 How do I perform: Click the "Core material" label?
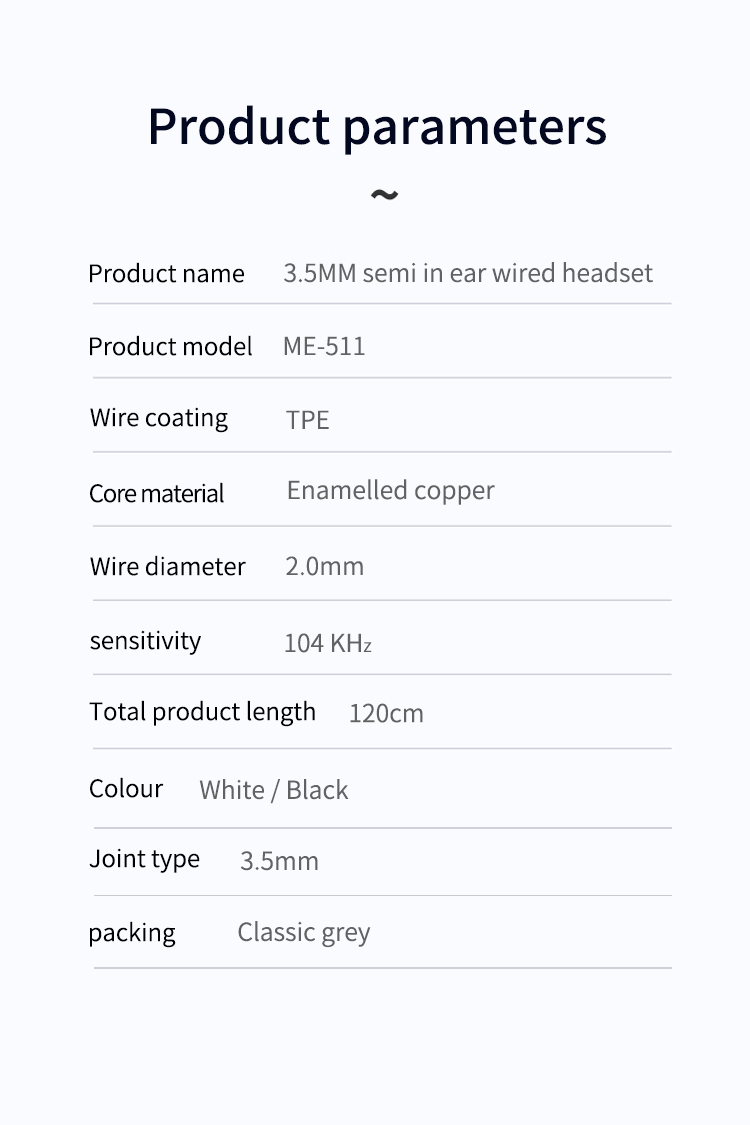[156, 493]
